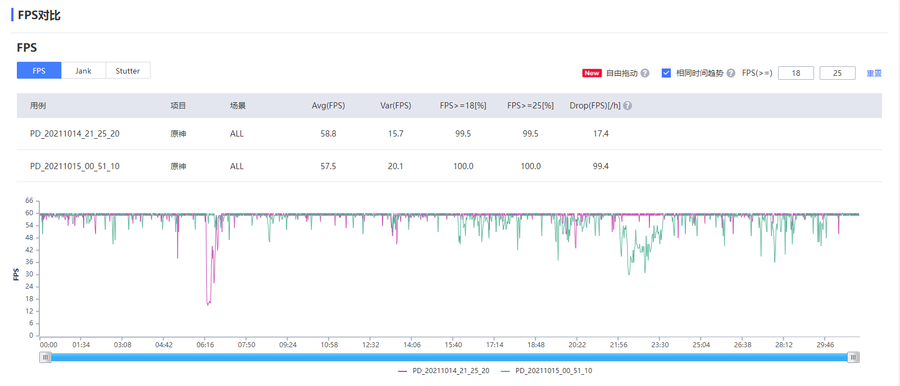
Task: Click the blue time range slider bar
Action: 449,357
